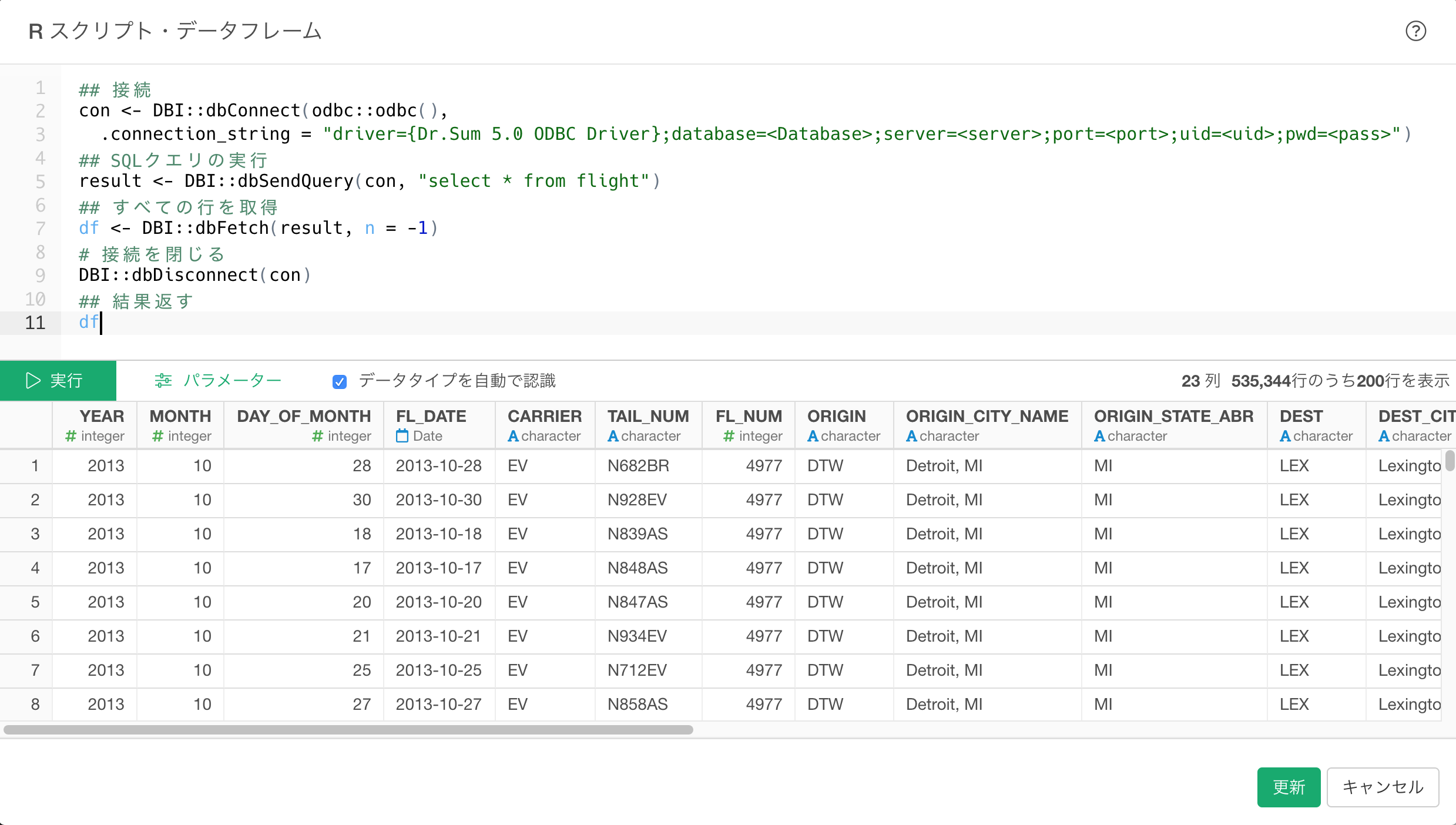Click the row count summary text

coord(1316,381)
